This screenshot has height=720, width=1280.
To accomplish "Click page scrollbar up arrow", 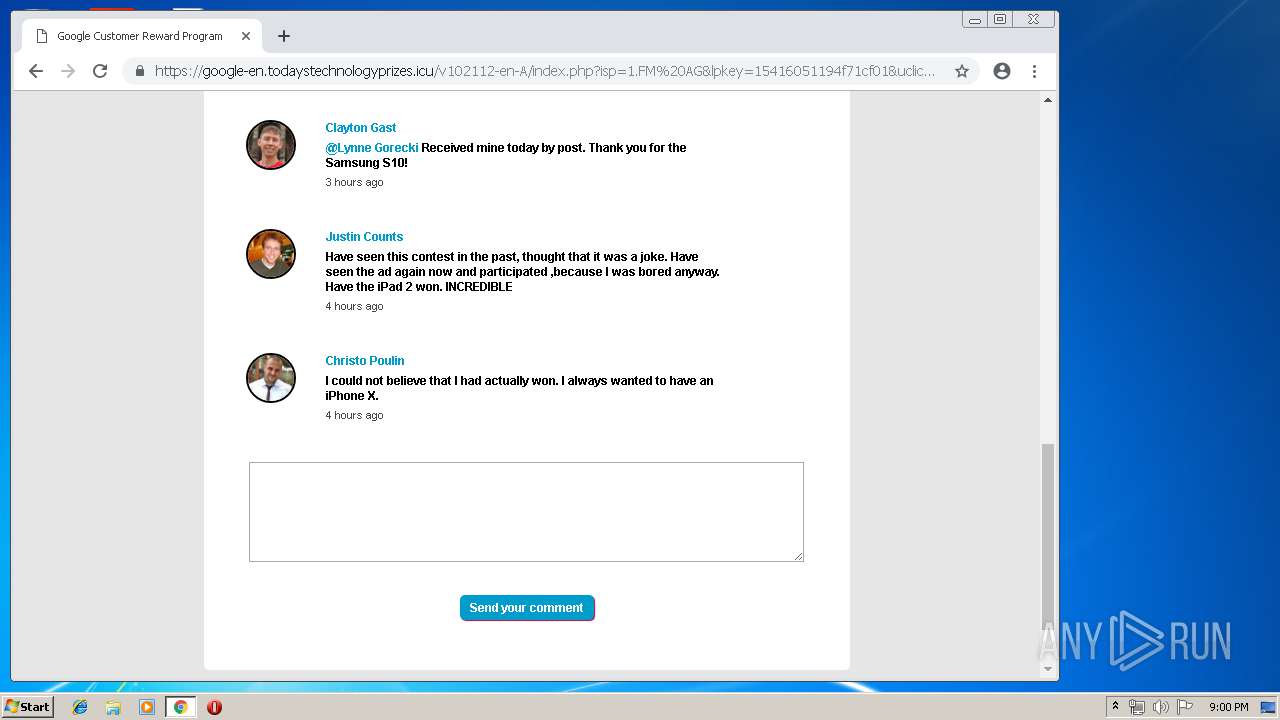I will [1048, 100].
